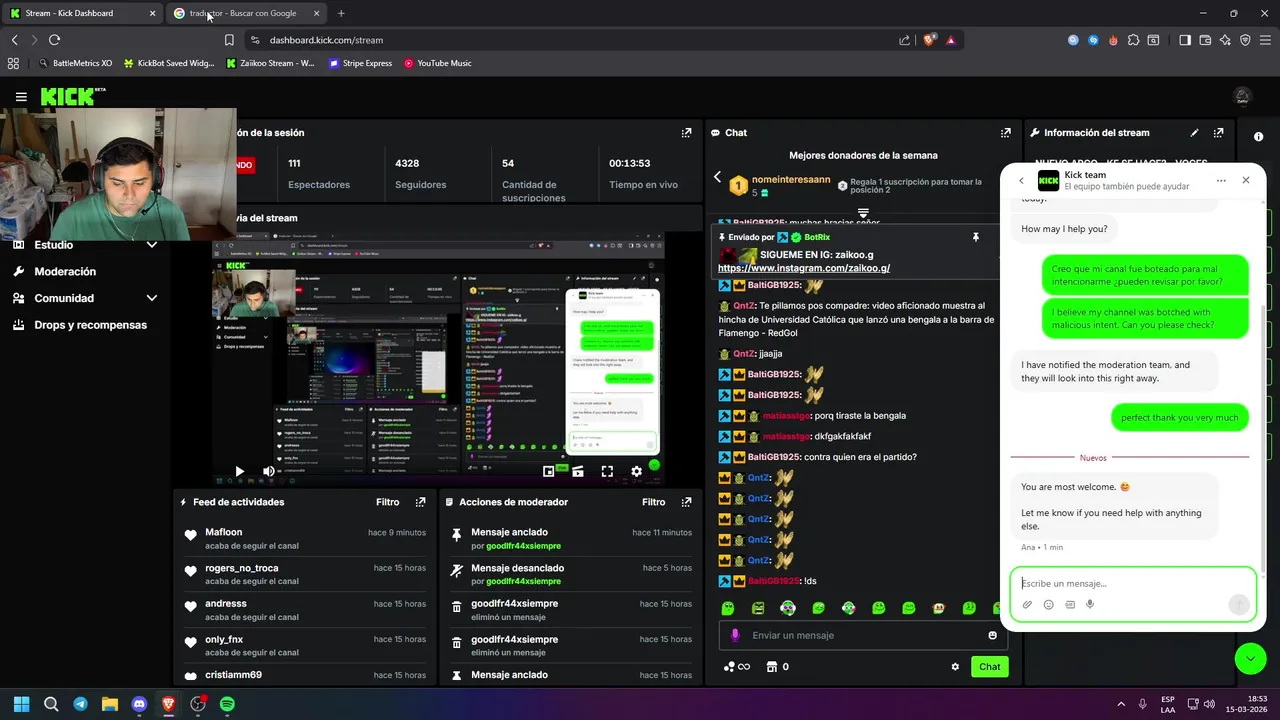Open BattleMetrics XO bookmark
1280x720 pixels.
coord(74,63)
